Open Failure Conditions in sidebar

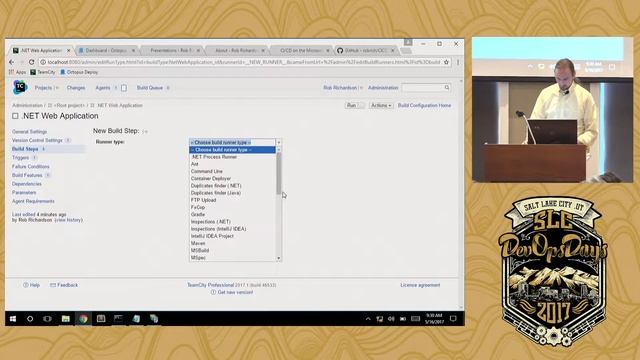[x=31, y=167]
